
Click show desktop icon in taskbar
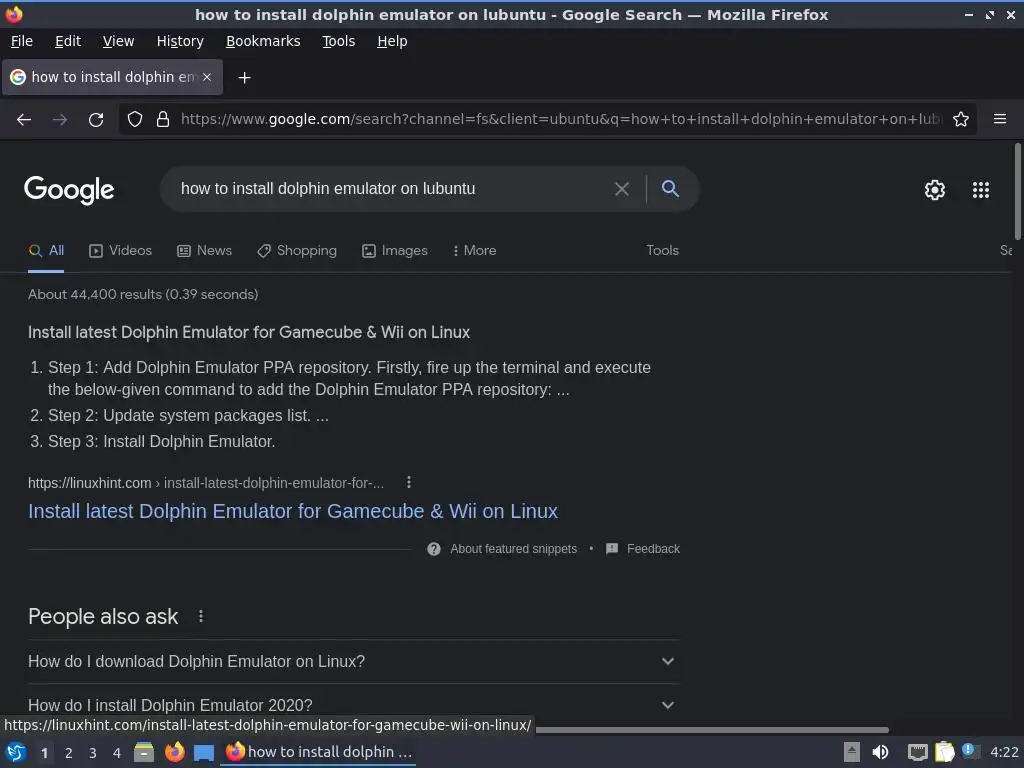point(204,753)
